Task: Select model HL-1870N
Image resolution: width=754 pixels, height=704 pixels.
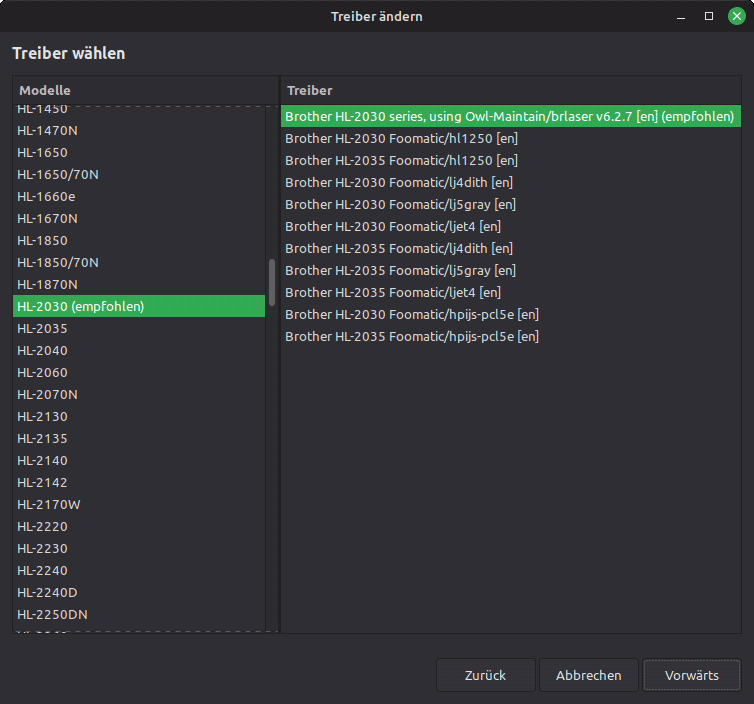Action: [x=139, y=285]
